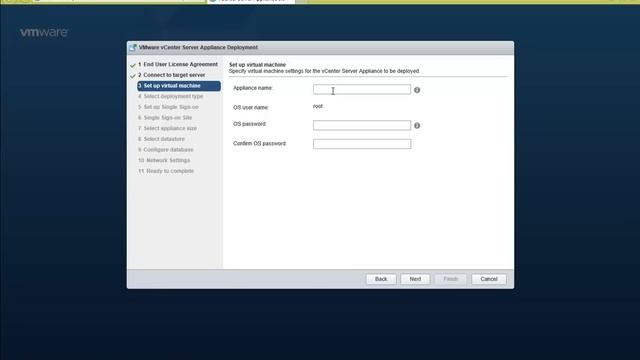The image size is (640, 360).
Task: Select step 9 Configure database
Action: [x=166, y=150]
